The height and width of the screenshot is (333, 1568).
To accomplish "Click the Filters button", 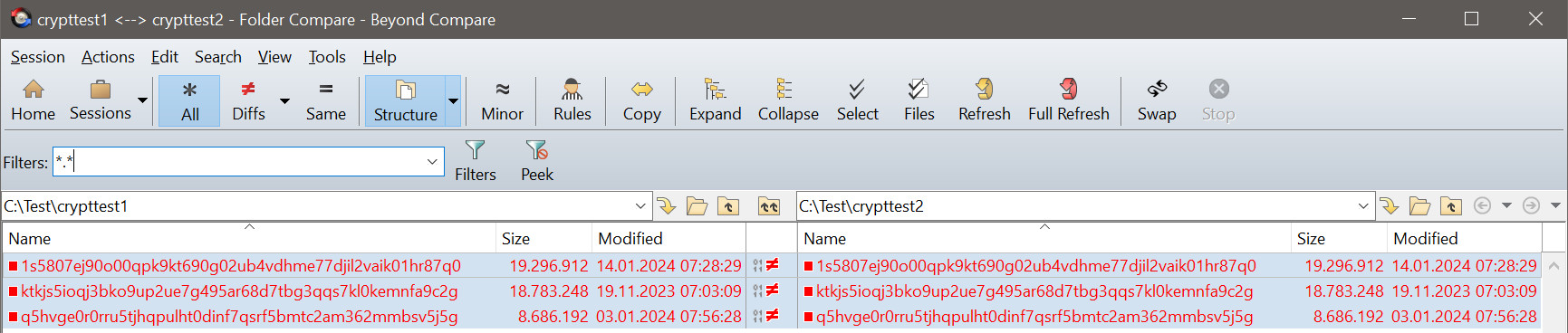I will [476, 161].
